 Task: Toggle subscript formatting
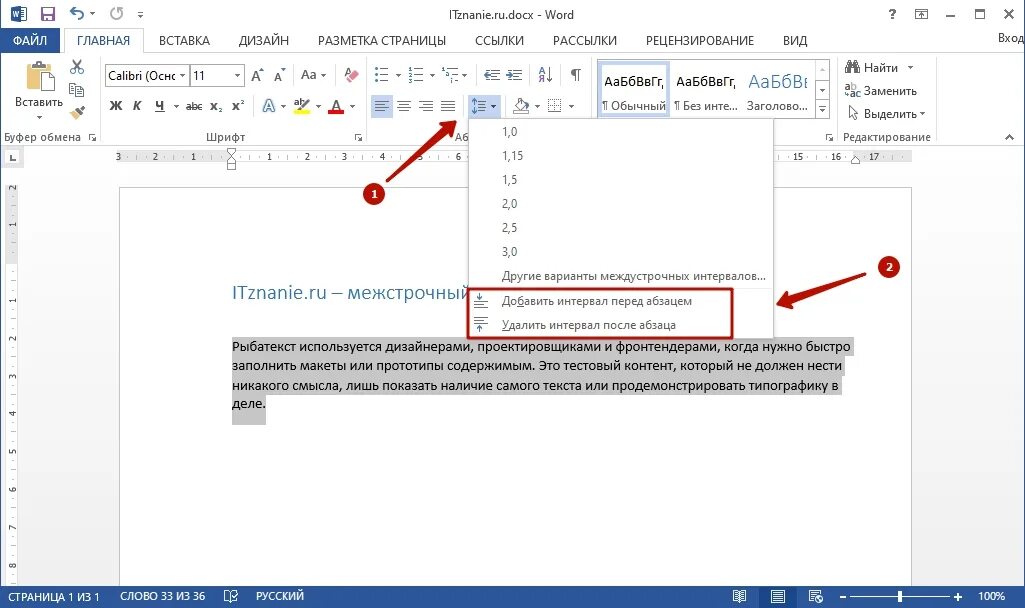click(216, 106)
